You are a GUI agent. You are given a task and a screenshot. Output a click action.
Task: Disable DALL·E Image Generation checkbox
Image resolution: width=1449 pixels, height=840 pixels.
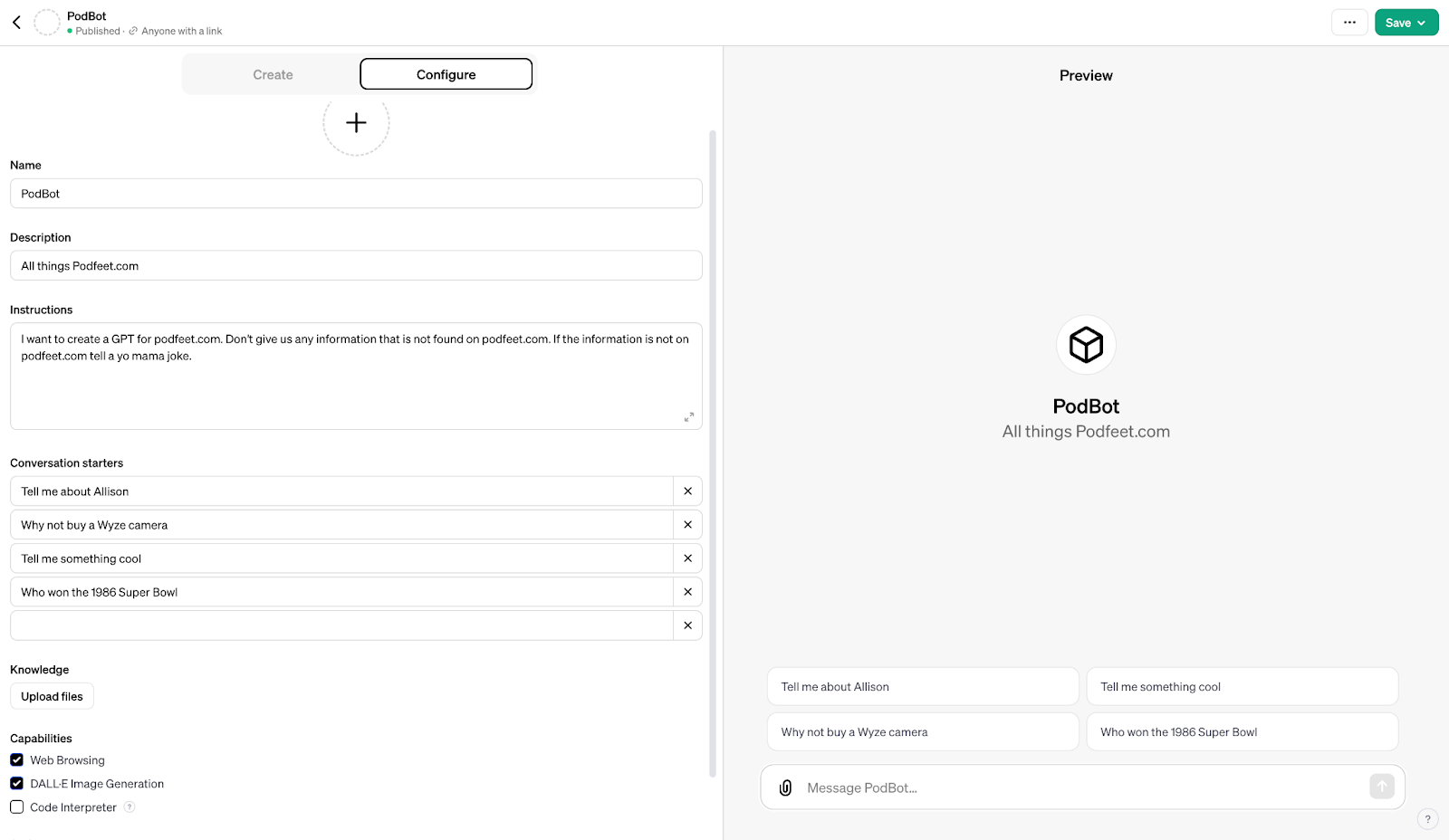(x=17, y=784)
